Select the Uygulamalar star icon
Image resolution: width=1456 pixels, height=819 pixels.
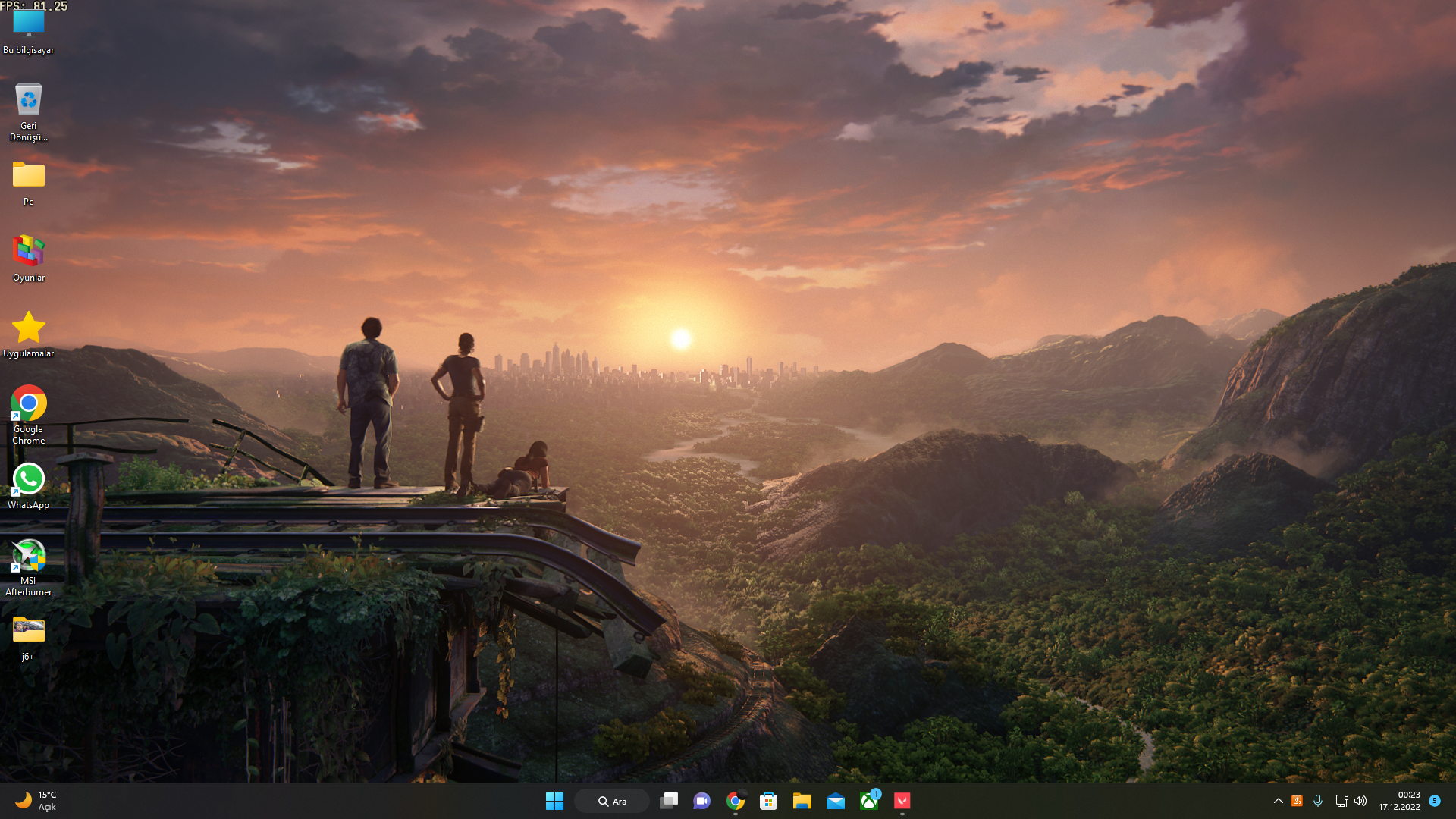pos(28,334)
